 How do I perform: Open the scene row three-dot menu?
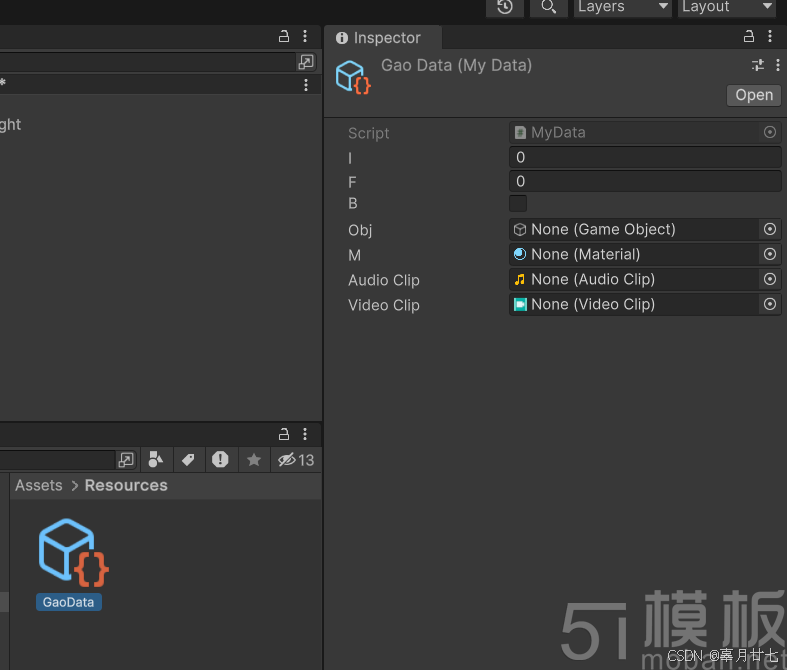coord(306,85)
